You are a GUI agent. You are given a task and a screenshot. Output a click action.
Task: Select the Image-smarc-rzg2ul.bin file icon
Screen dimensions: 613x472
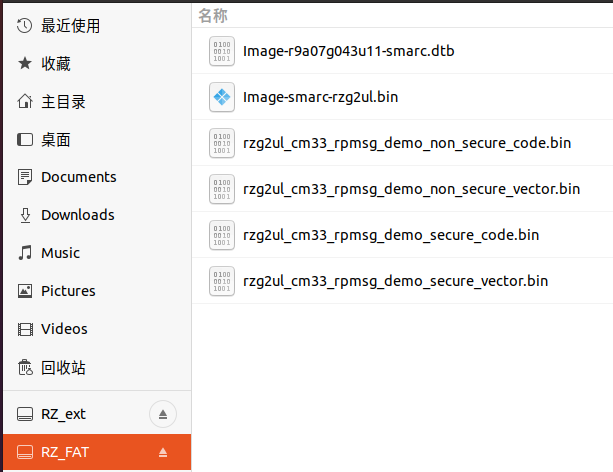tap(222, 97)
